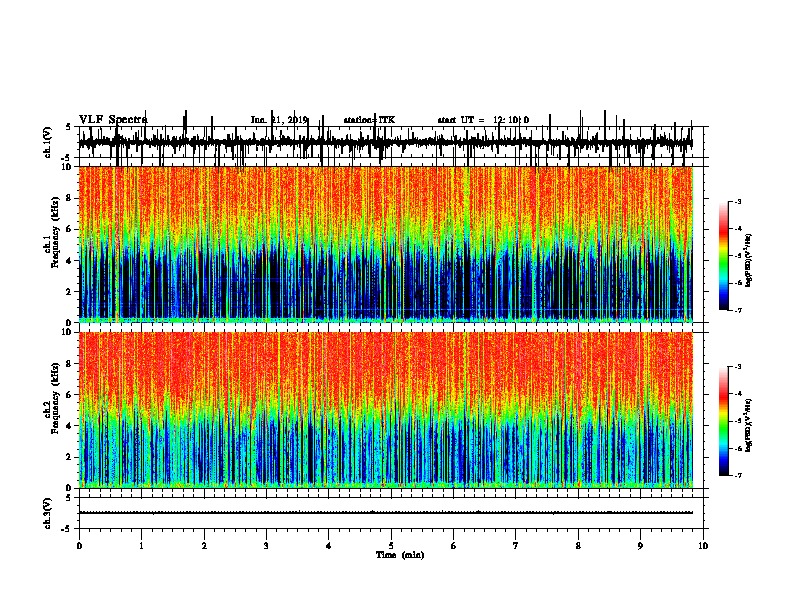Image resolution: width=792 pixels, height=612 pixels.
Task: Click the time axis tick label 3
Action: (x=266, y=546)
